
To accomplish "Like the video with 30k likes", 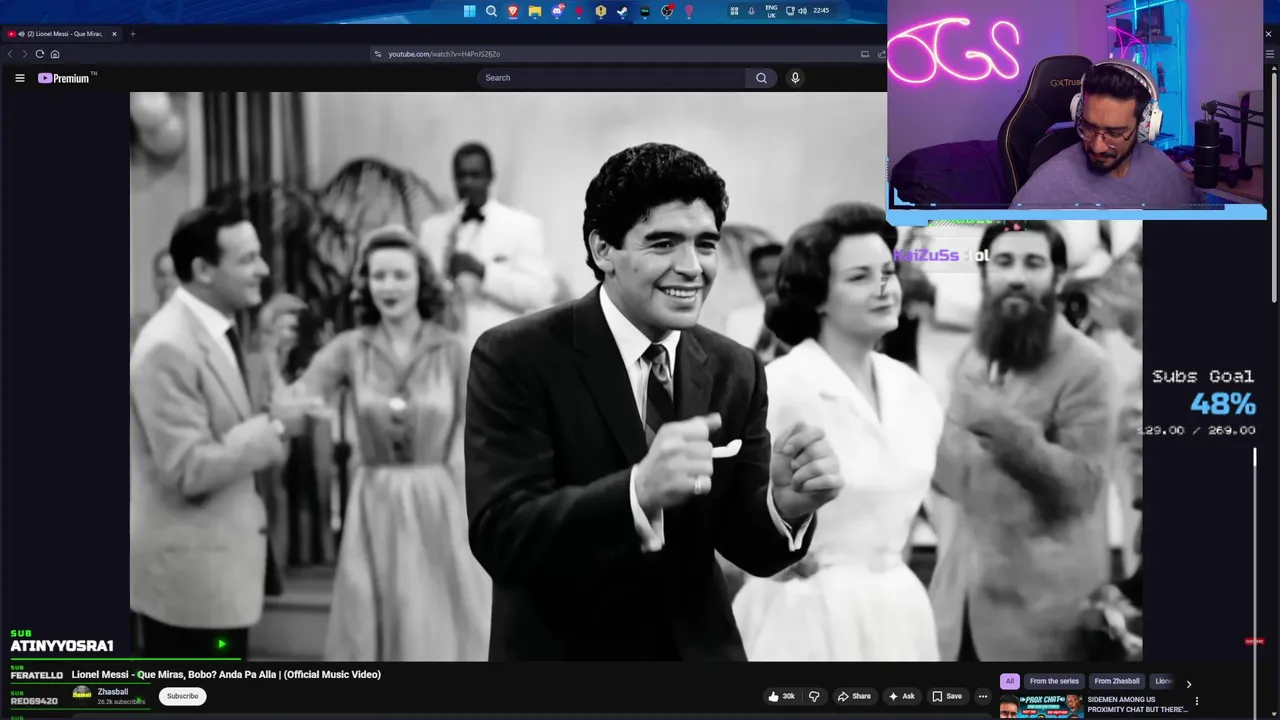I will point(782,696).
